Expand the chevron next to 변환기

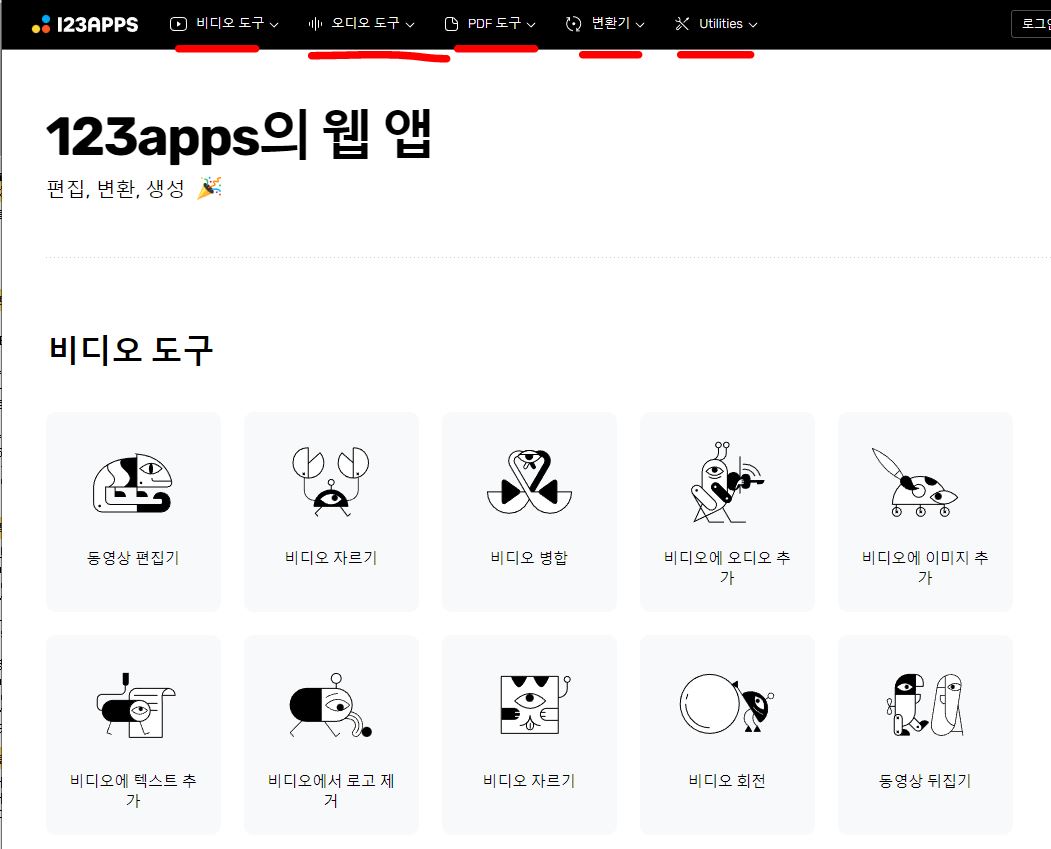[640, 25]
